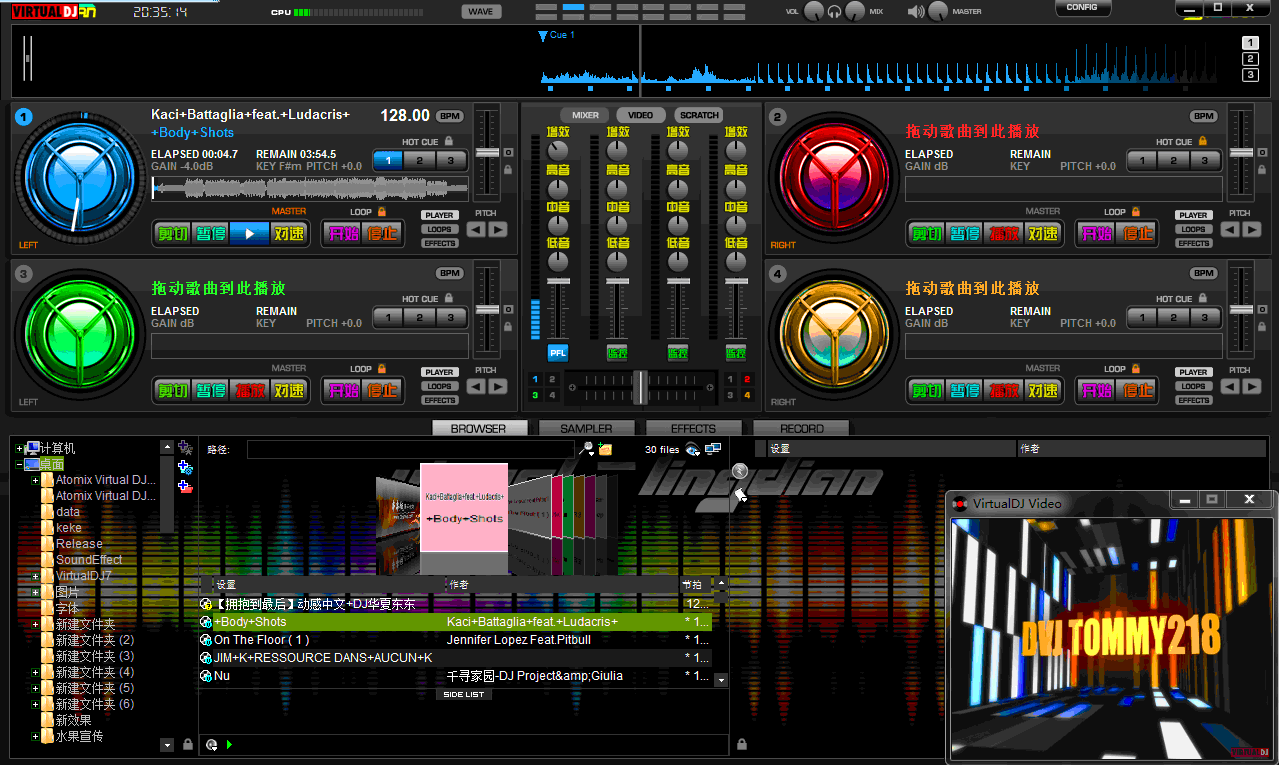
Task: Open the SCRATCH panel tab
Action: pos(699,115)
